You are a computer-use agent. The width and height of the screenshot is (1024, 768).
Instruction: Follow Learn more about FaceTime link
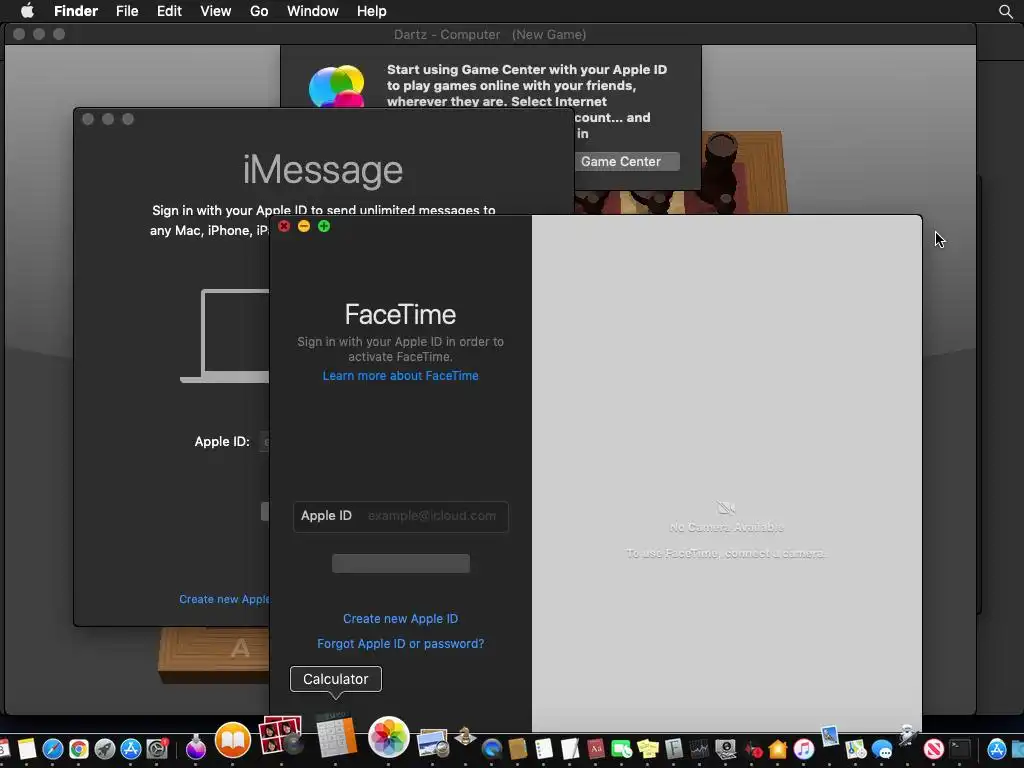(400, 376)
